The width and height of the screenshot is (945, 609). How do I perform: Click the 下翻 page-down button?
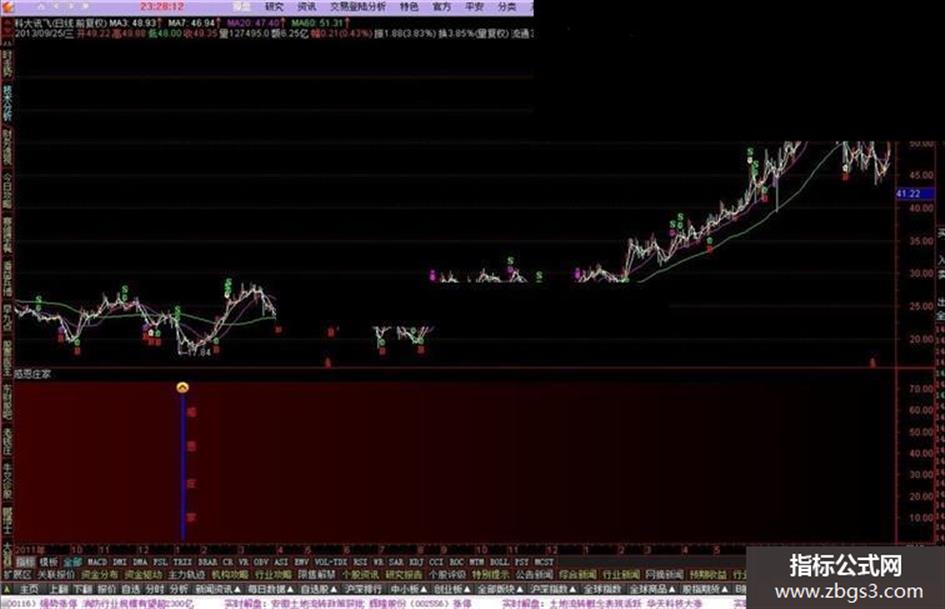[x=83, y=588]
